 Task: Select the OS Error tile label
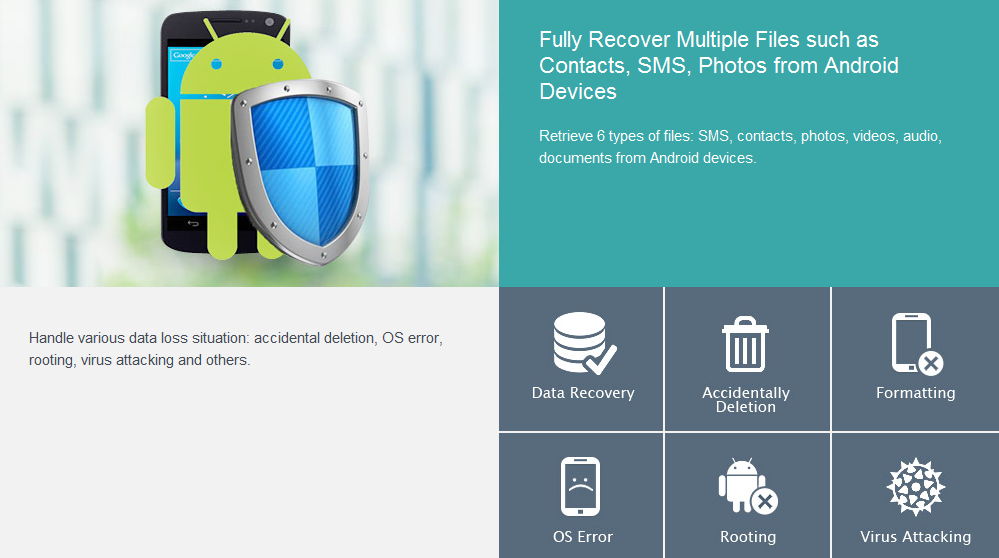(583, 537)
